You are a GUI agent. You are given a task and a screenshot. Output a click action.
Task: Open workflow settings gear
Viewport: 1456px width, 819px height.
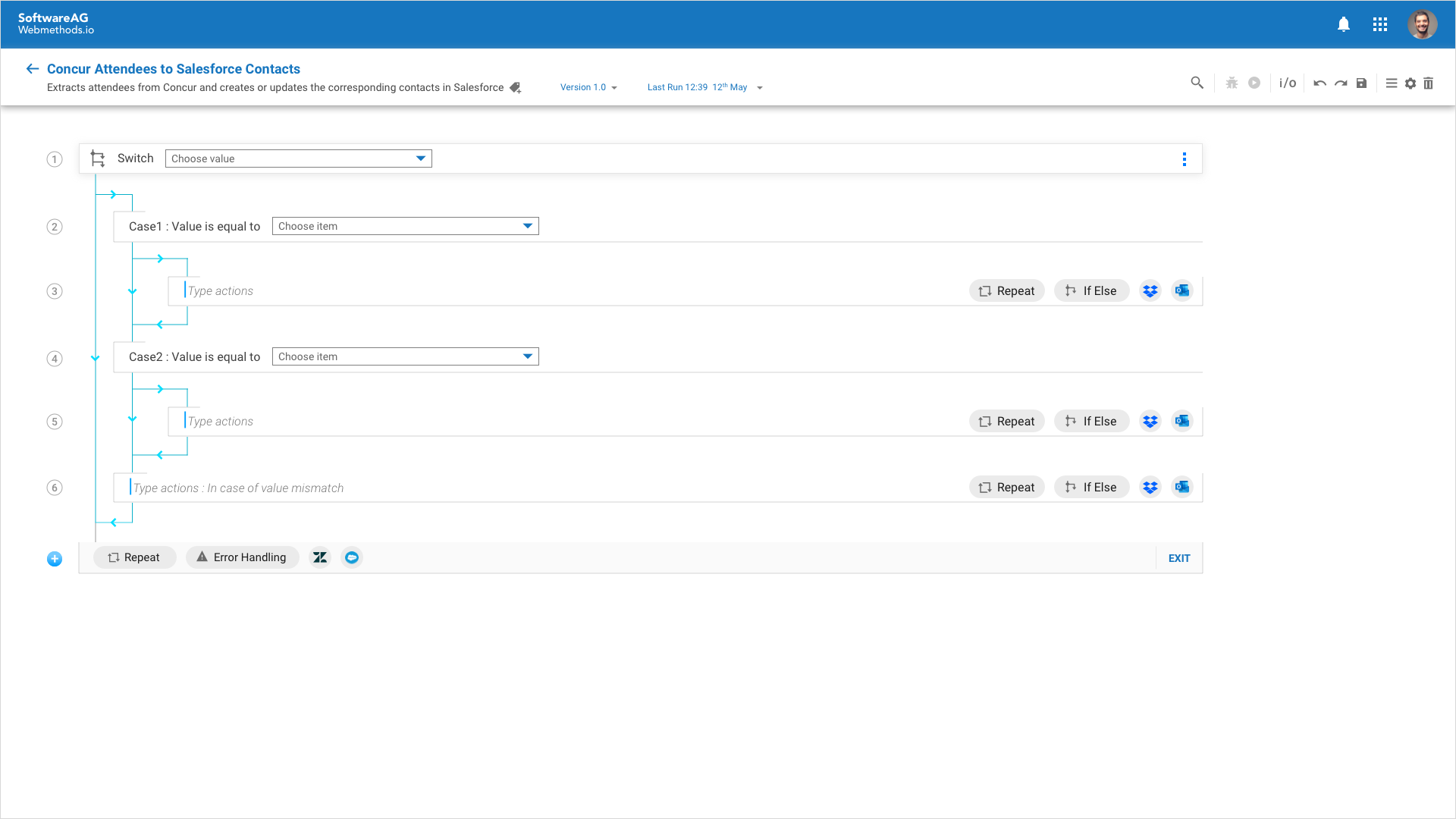tap(1410, 83)
